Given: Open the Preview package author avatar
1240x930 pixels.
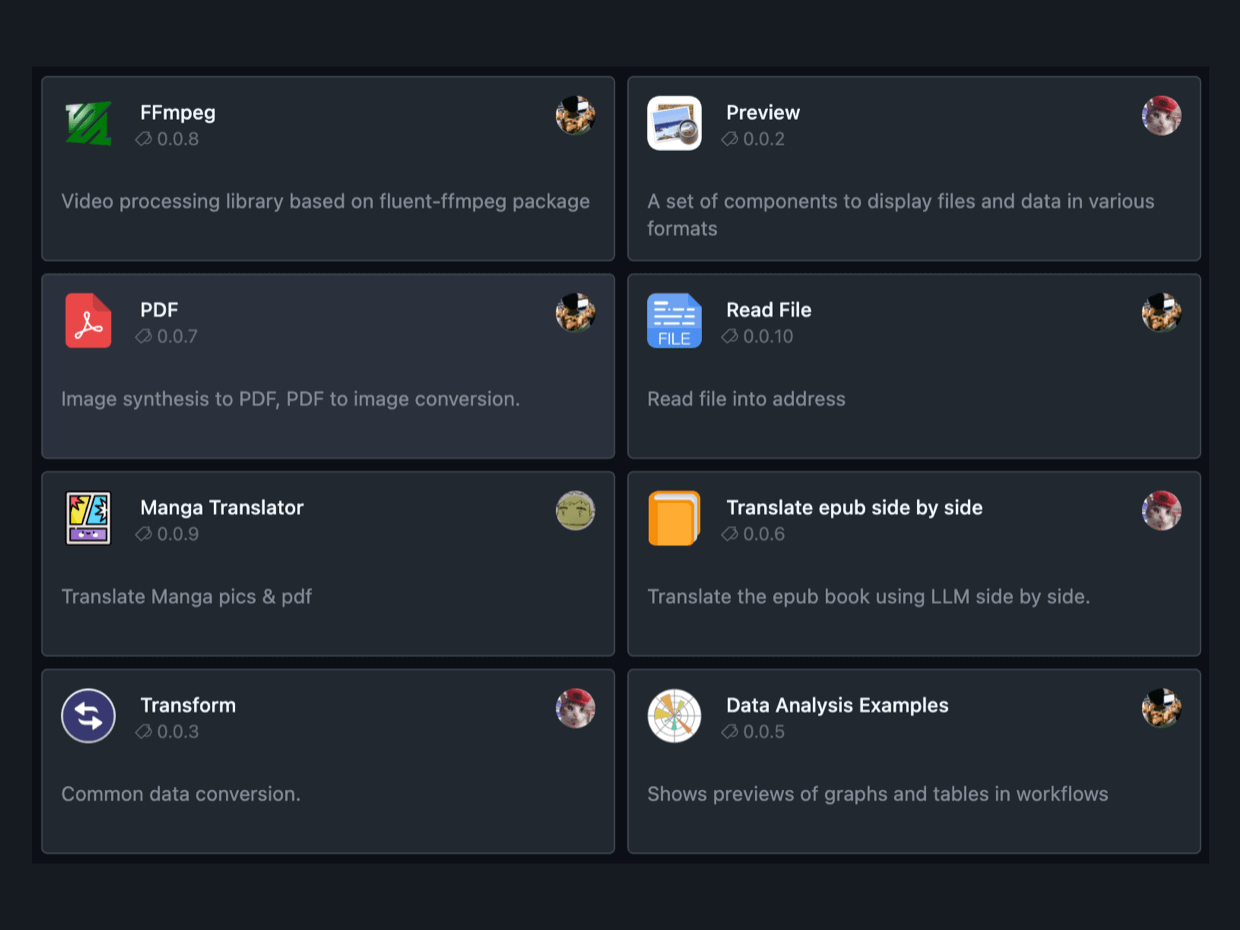Looking at the screenshot, I should tap(1161, 116).
